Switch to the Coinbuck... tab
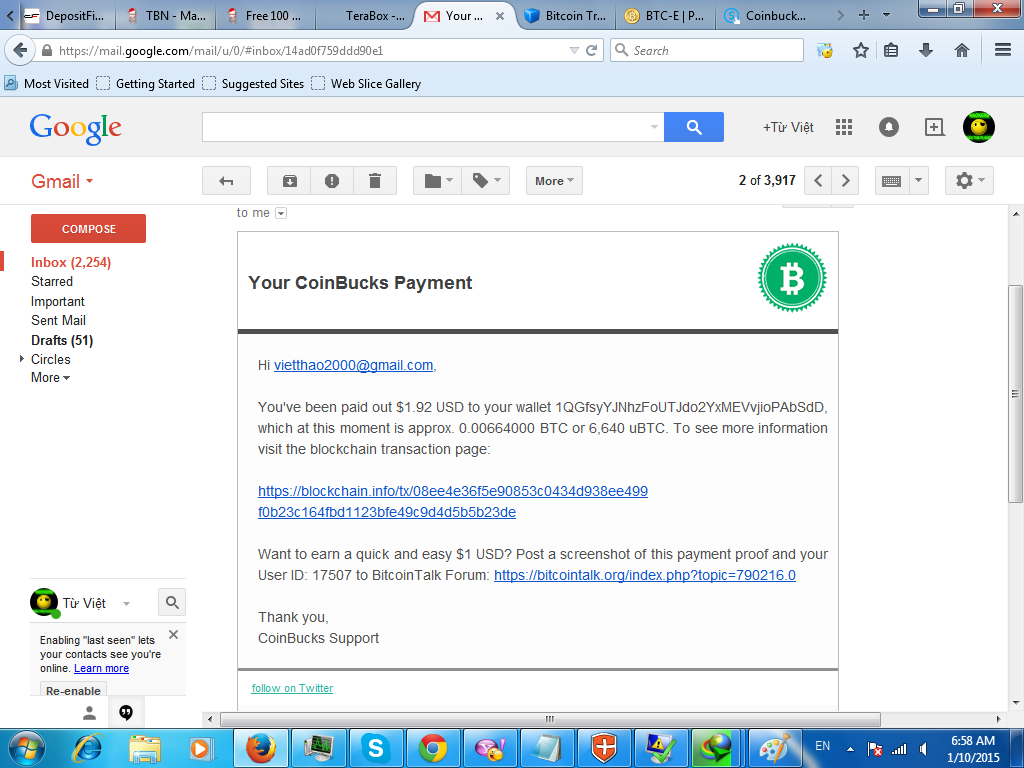This screenshot has height=768, width=1024. (766, 16)
